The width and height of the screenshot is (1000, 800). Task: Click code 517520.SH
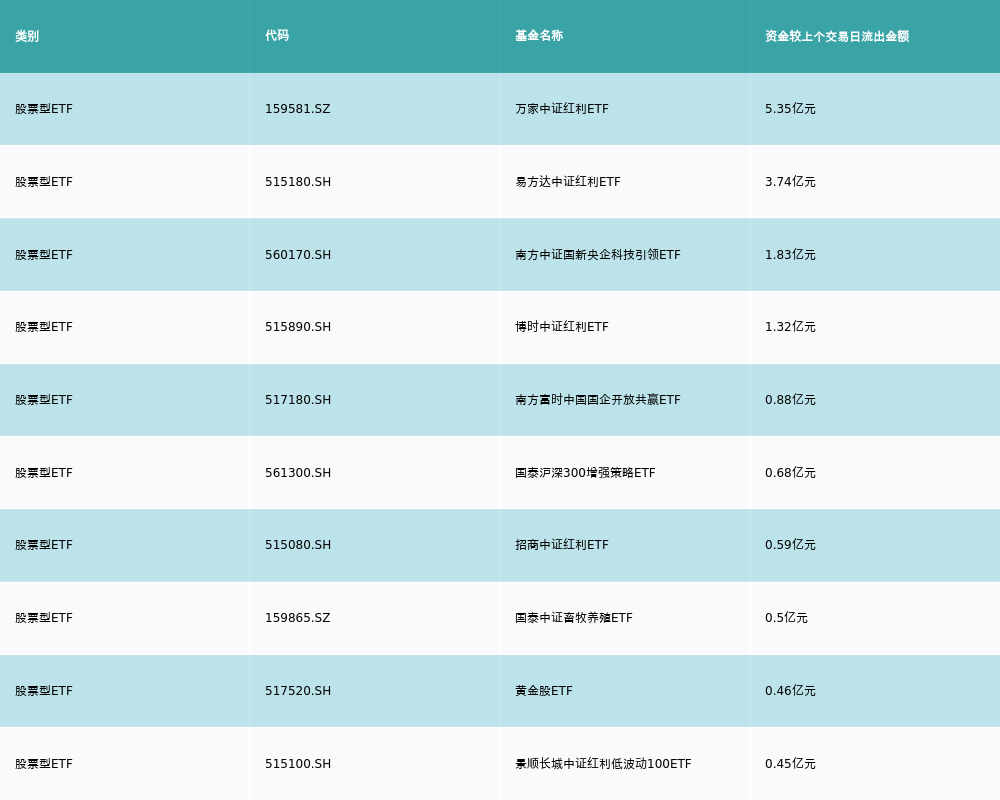[x=298, y=691]
